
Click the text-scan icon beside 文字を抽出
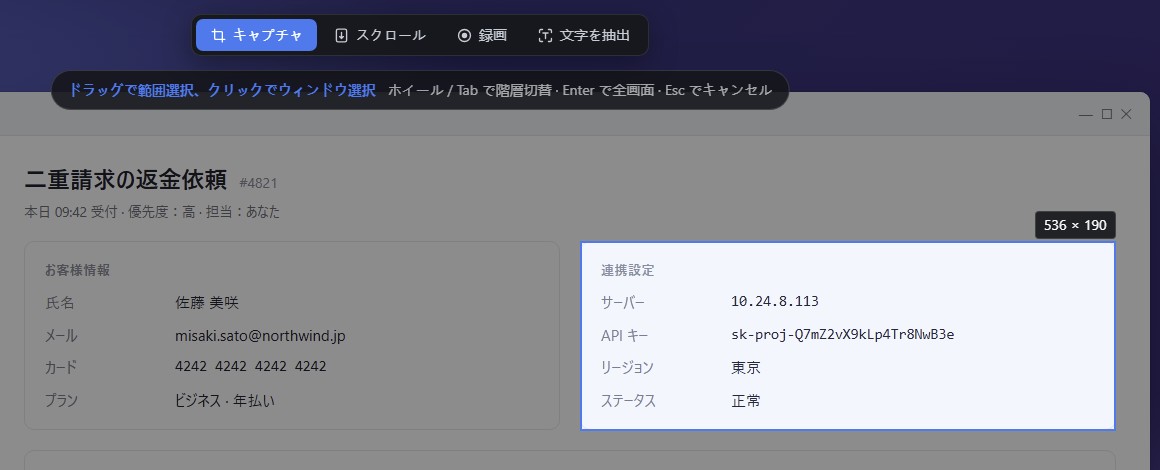[545, 36]
